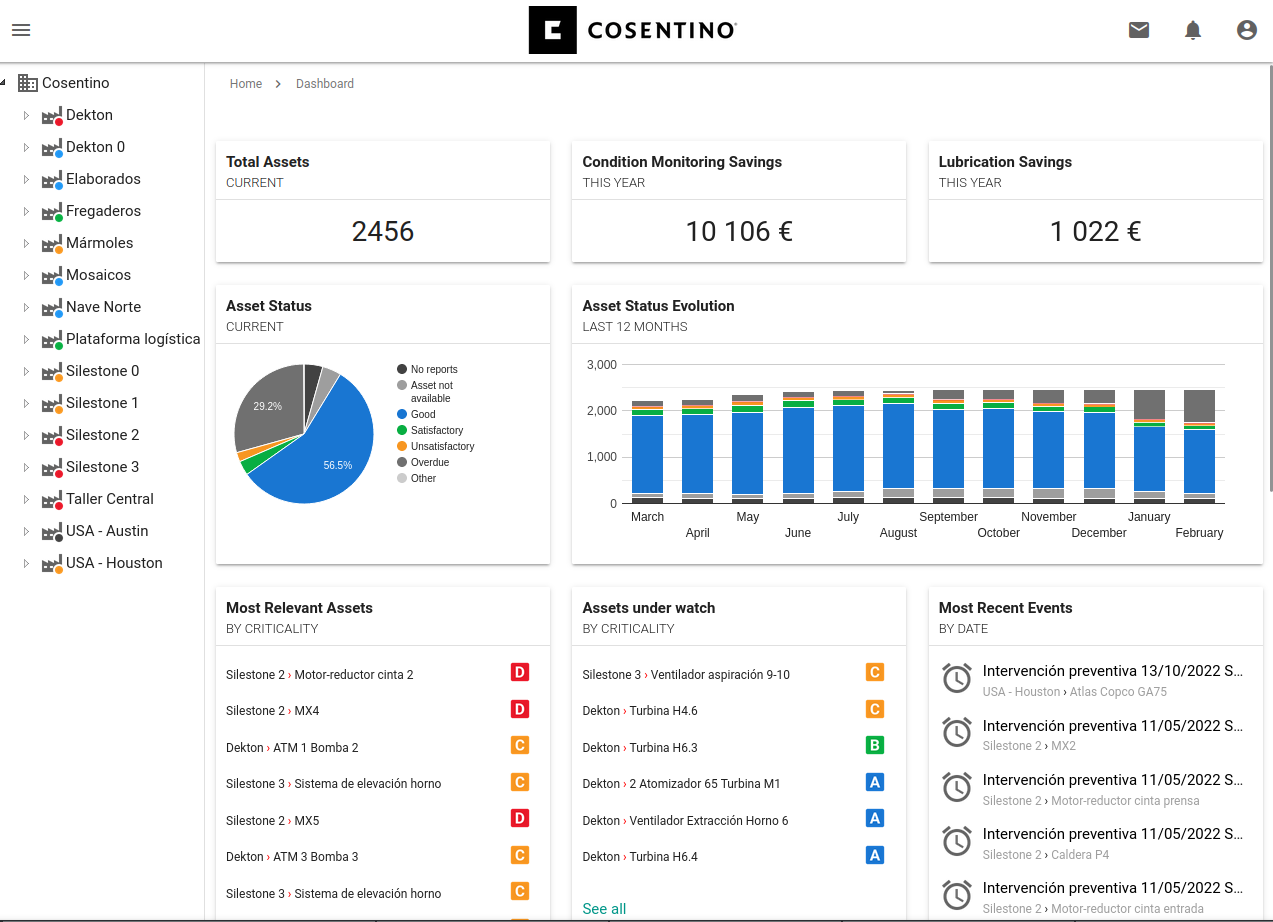Viewport: 1273px width, 922px height.
Task: Click the Unsatisfactory legend color dot
Action: tap(402, 446)
